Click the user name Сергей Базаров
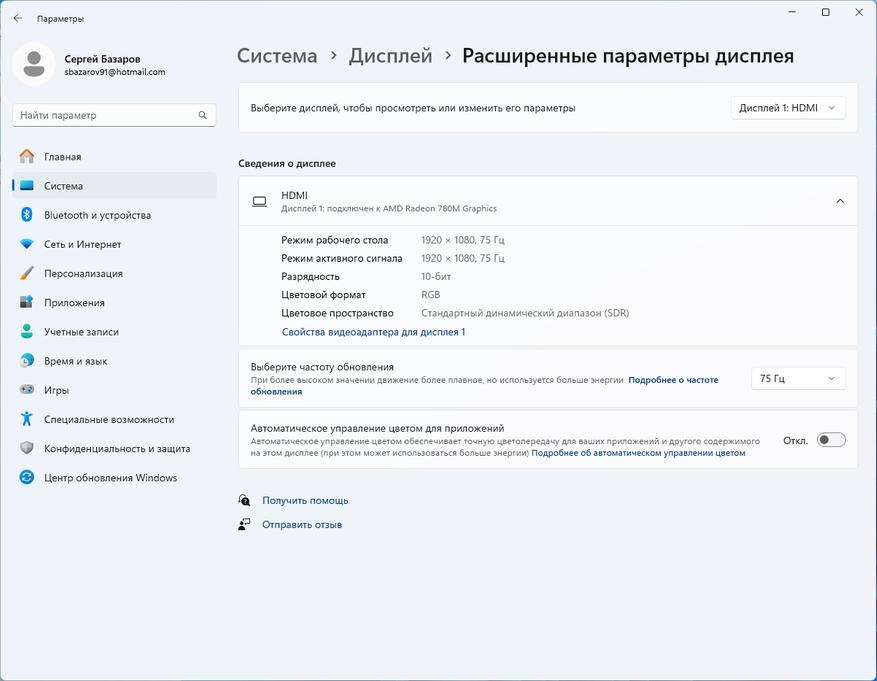 click(x=102, y=59)
